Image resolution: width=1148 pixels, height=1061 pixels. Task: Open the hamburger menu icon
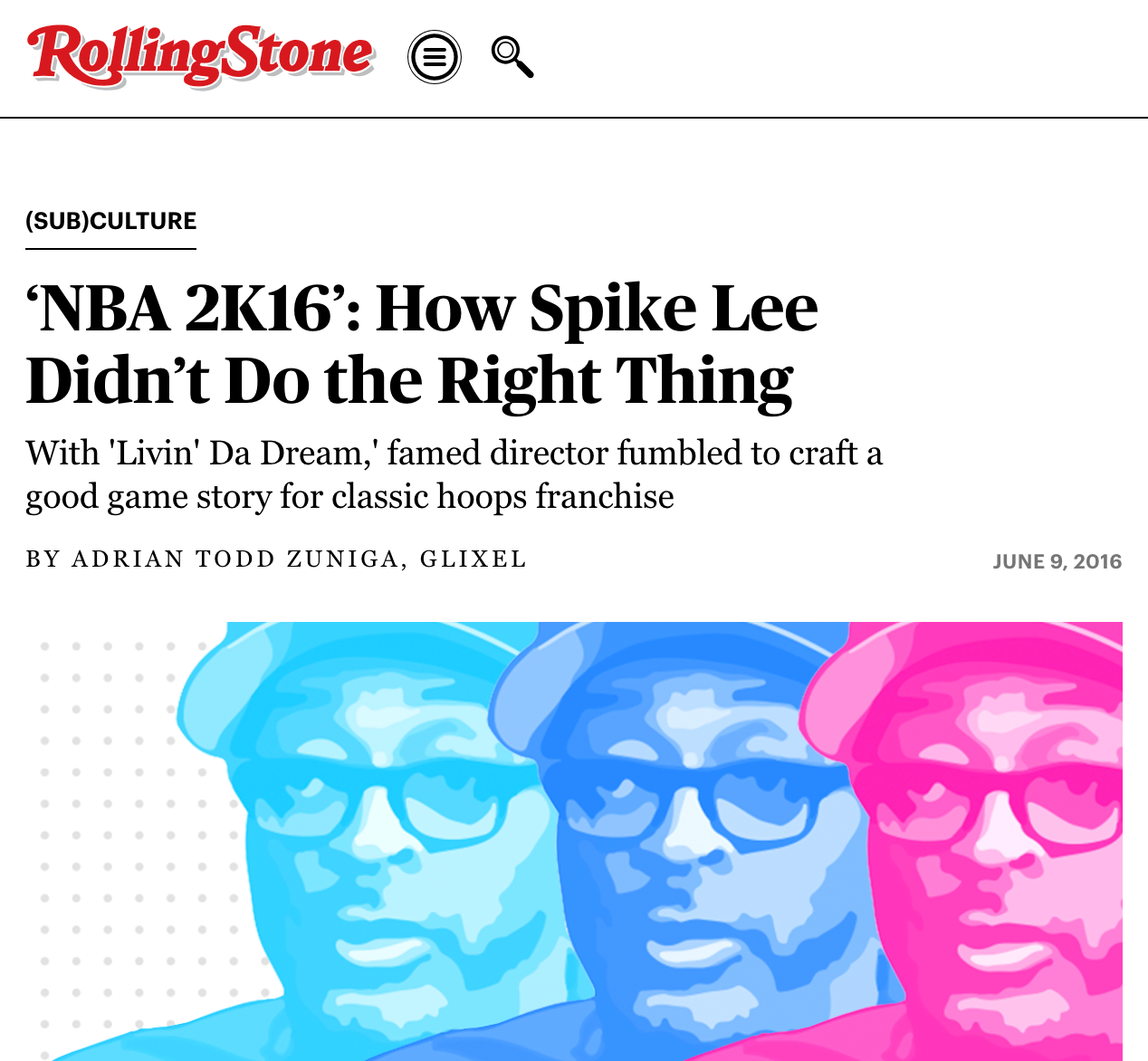[x=435, y=57]
